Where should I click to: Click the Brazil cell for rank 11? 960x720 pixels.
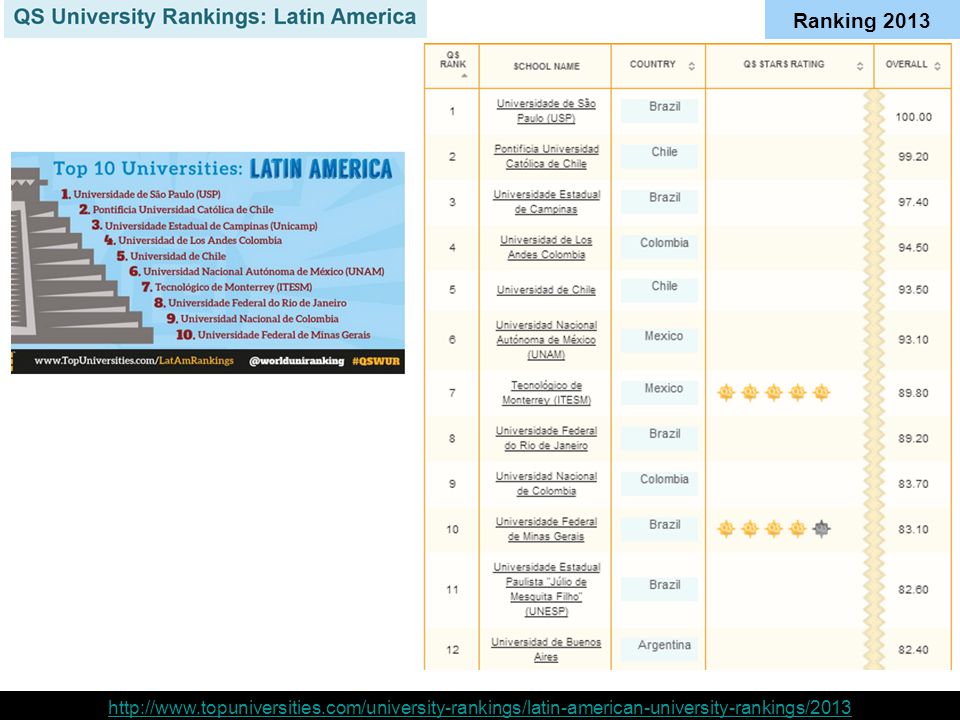tap(659, 589)
